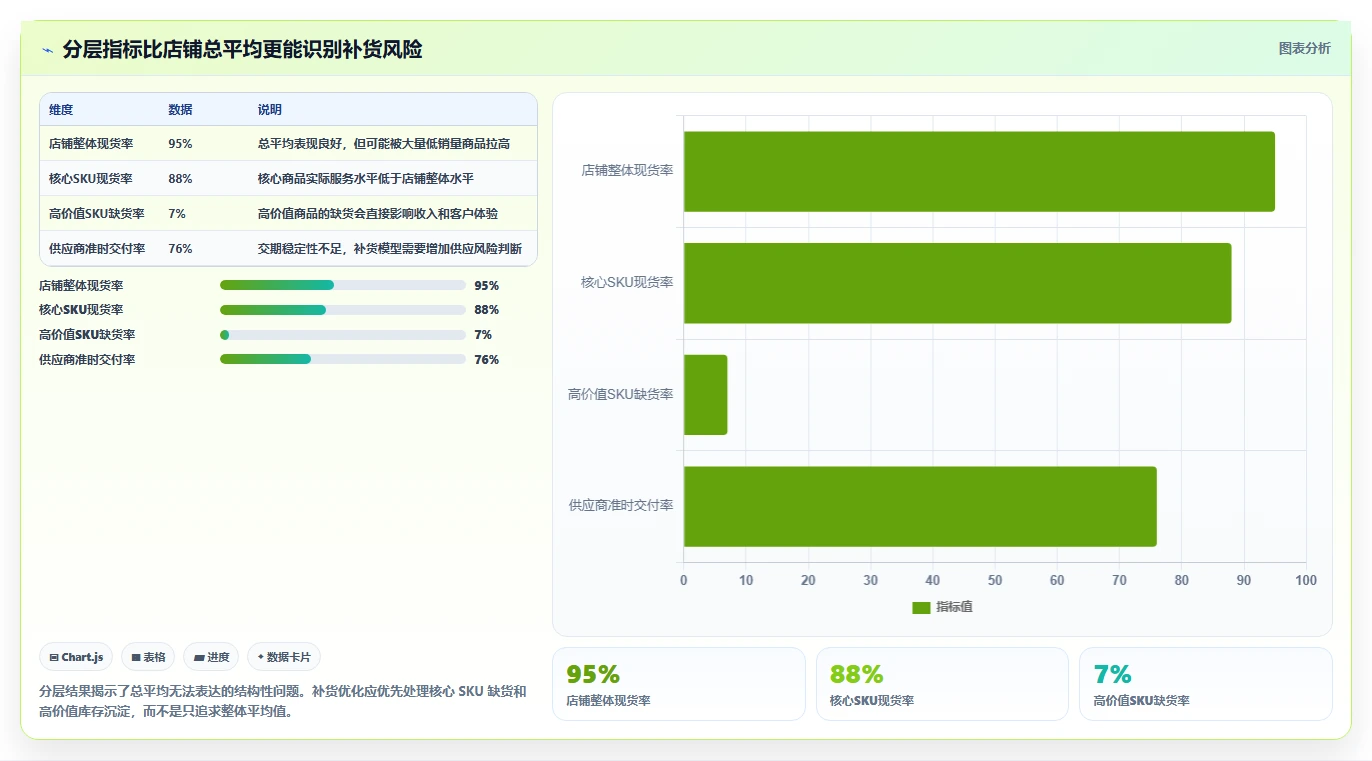Click the 供应商准时交付率 progress bar

point(343,360)
